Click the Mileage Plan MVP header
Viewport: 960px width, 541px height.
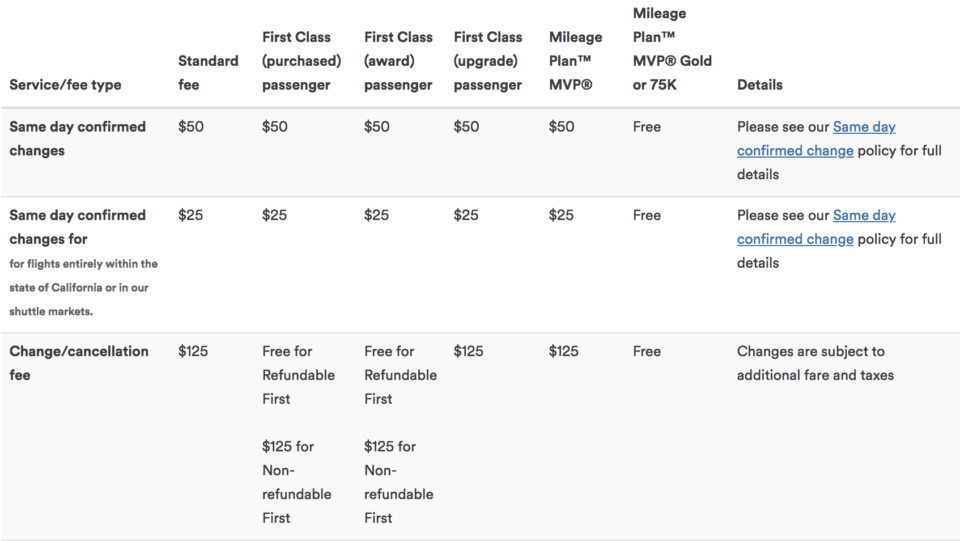576,61
